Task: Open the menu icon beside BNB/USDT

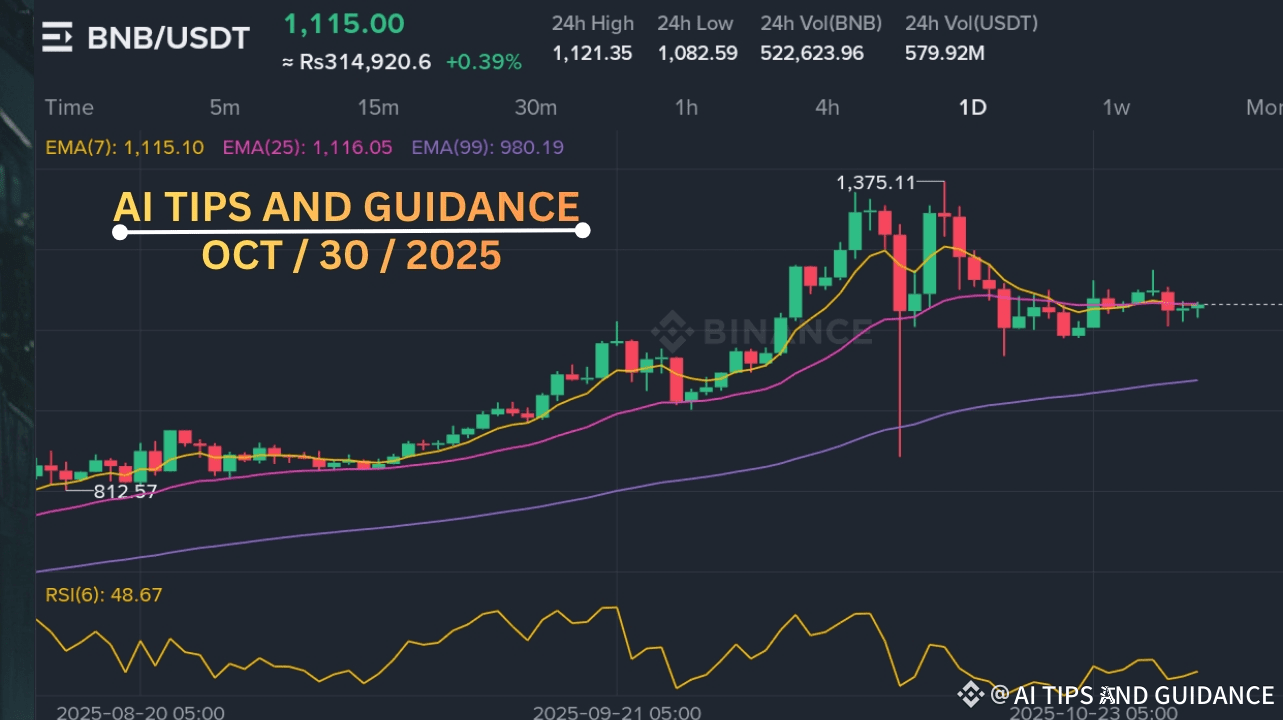Action: click(x=57, y=39)
